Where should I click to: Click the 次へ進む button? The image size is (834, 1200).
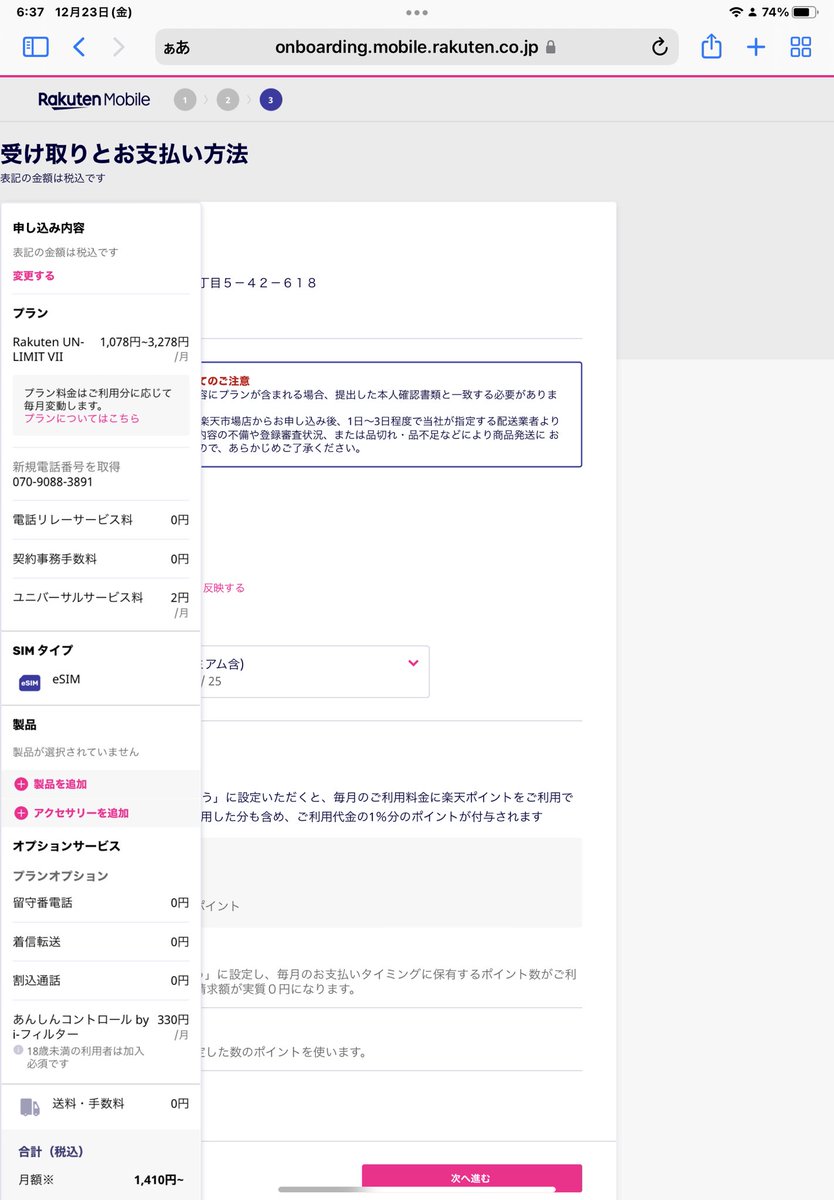pyautogui.click(x=471, y=1178)
